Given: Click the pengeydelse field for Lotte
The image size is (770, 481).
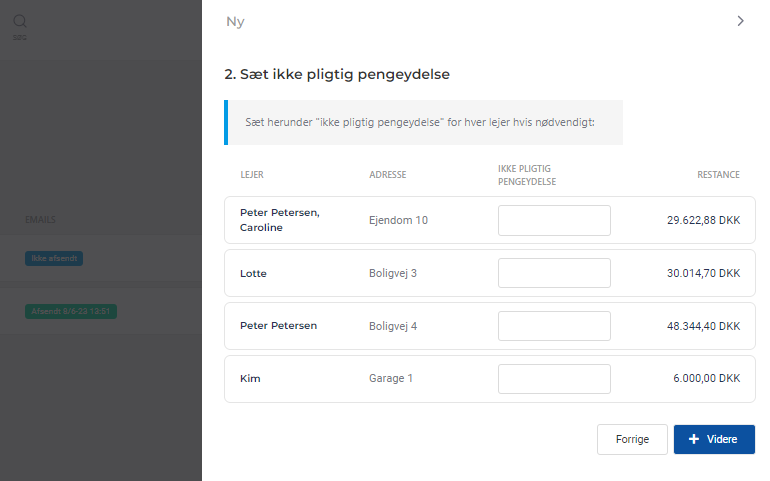Looking at the screenshot, I should click(554, 273).
